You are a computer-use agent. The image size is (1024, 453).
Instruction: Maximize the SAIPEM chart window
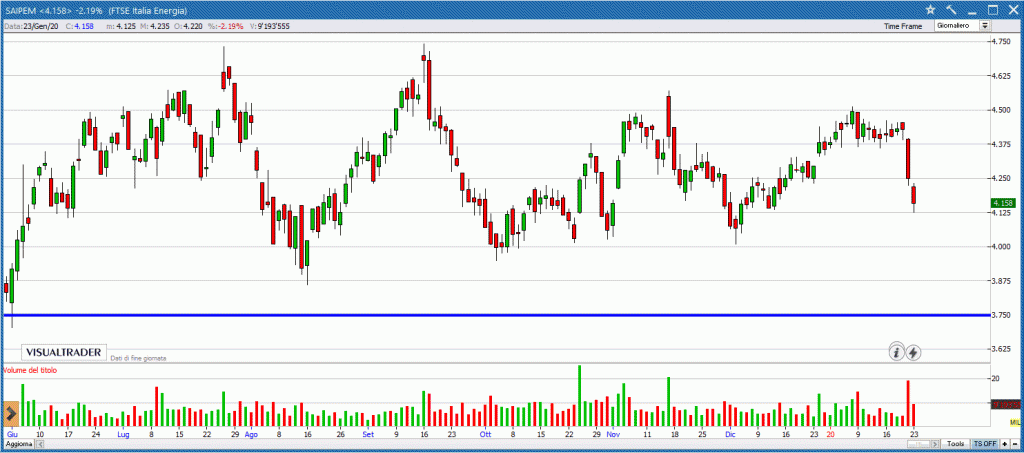click(993, 10)
